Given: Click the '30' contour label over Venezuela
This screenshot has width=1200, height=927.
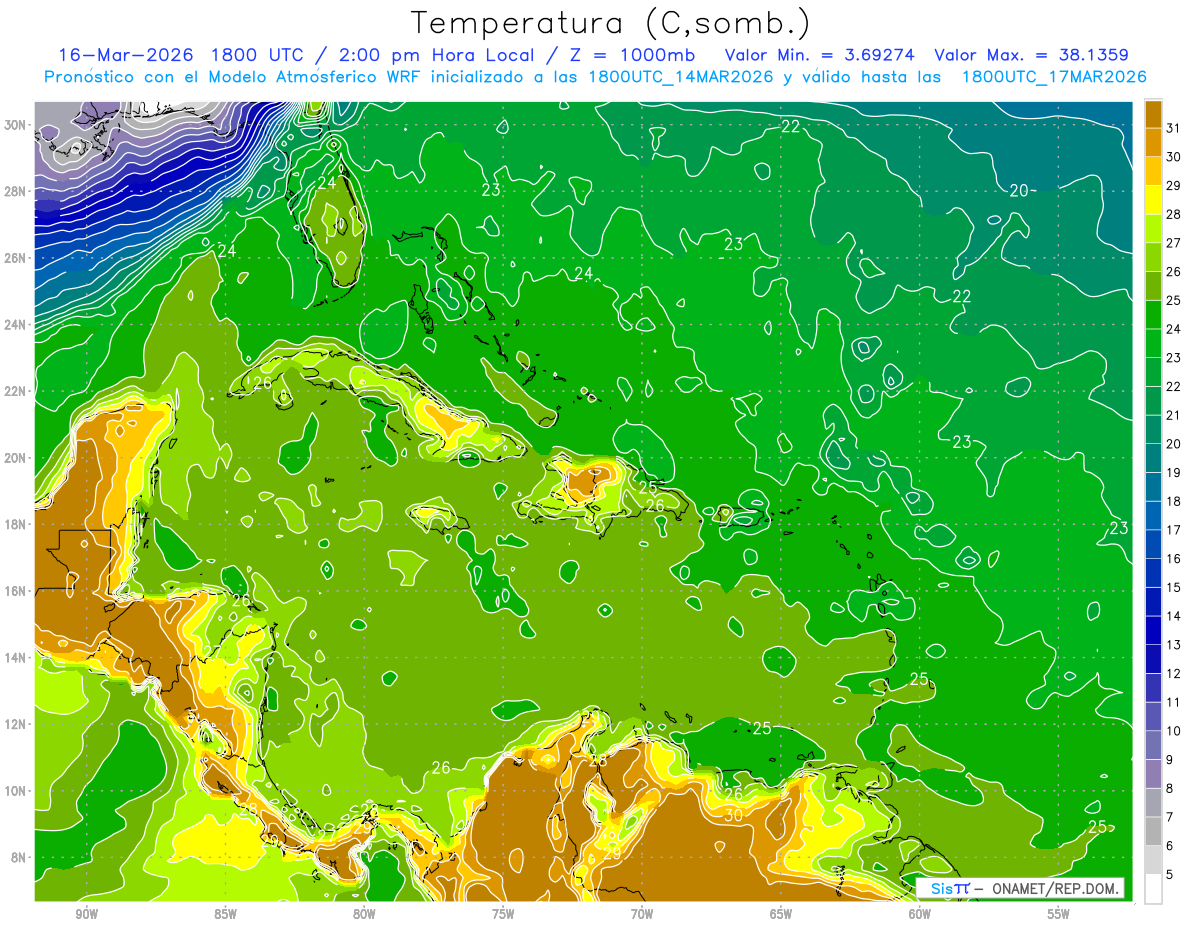Looking at the screenshot, I should click(733, 815).
